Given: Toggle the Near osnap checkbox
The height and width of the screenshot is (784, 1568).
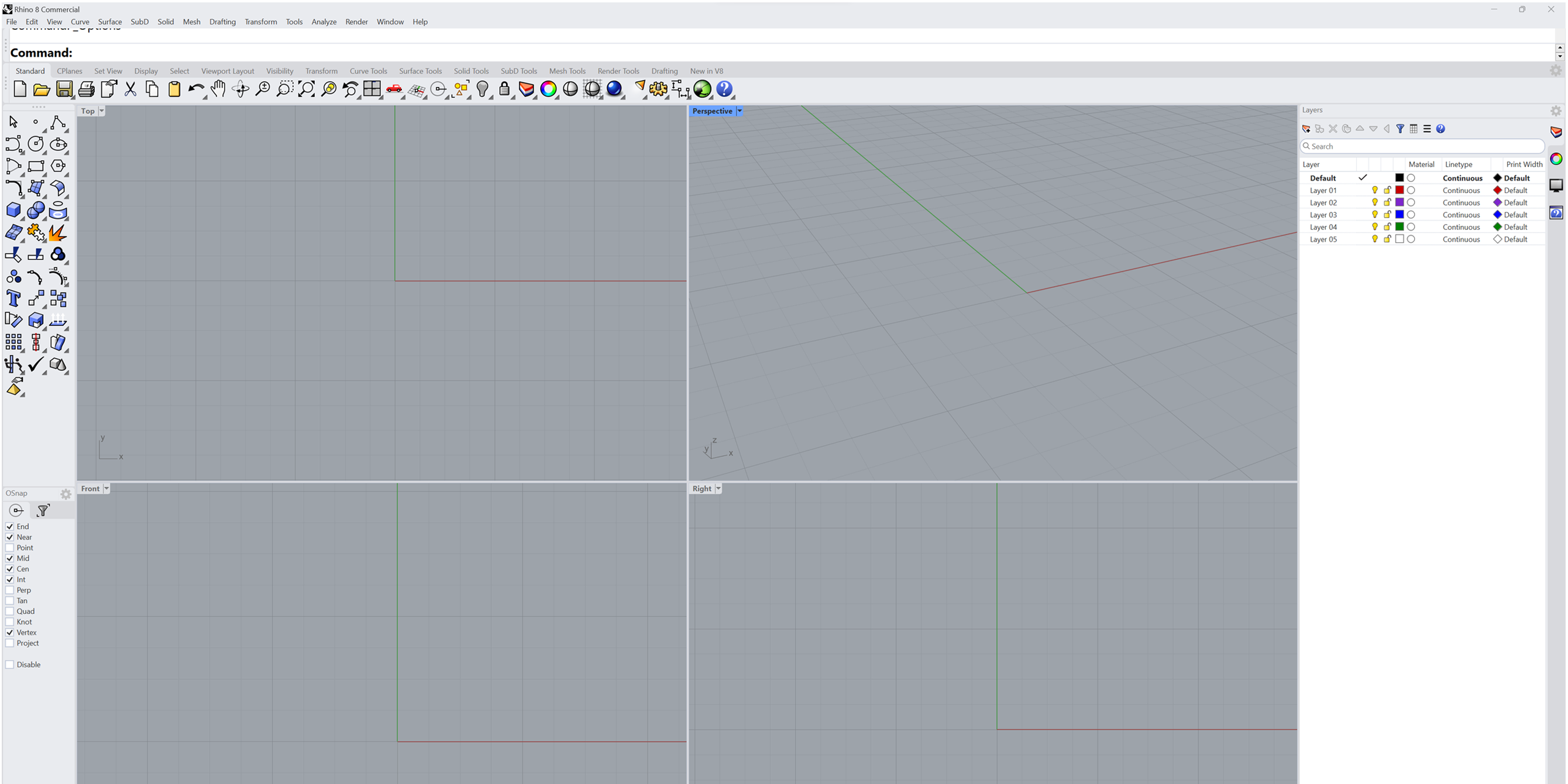Looking at the screenshot, I should [x=10, y=537].
